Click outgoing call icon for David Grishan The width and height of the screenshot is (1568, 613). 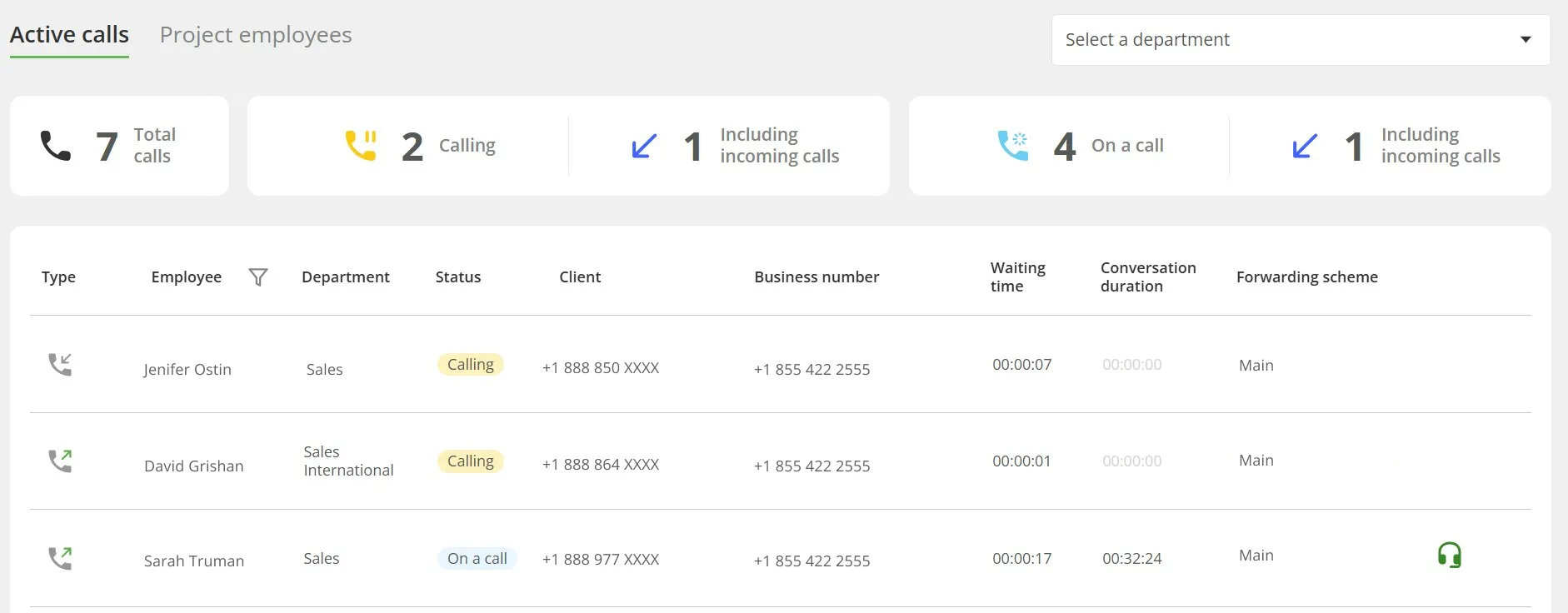pyautogui.click(x=60, y=461)
